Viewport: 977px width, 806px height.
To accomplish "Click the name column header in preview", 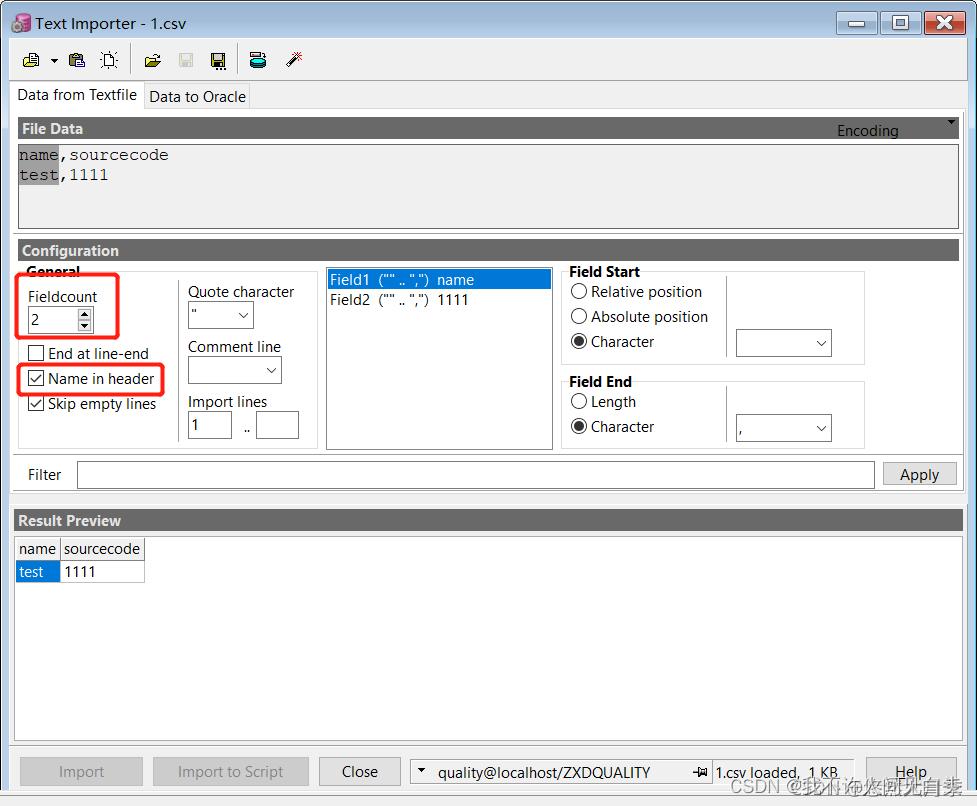I will [x=37, y=549].
